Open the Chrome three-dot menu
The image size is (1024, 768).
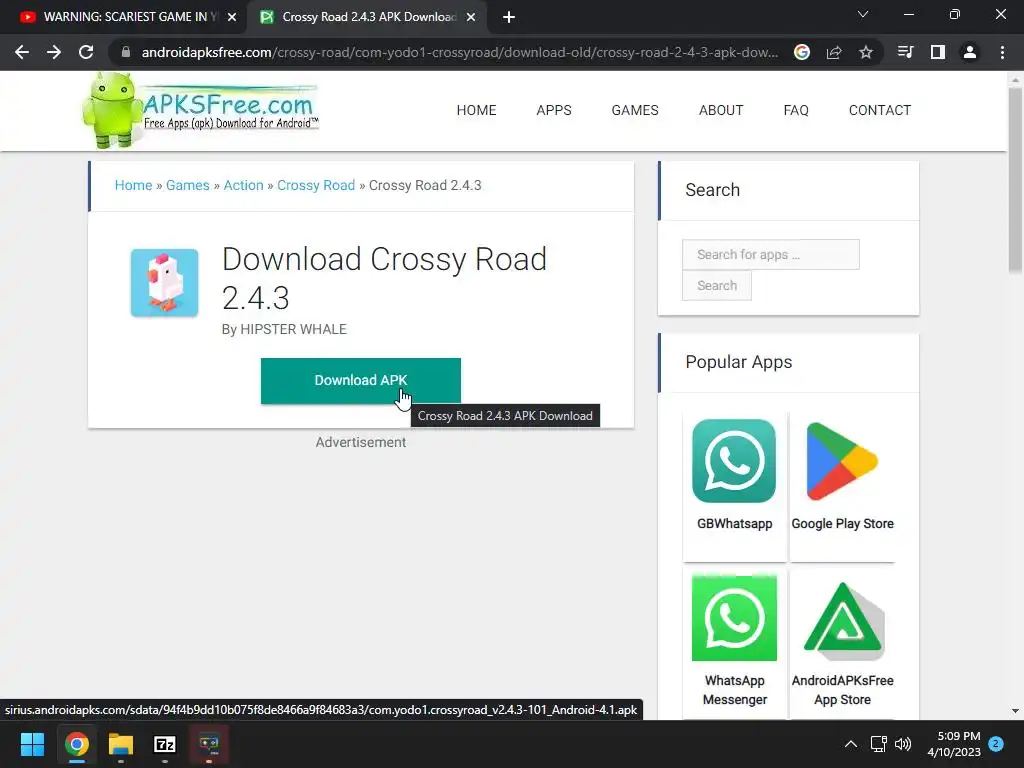[x=1002, y=52]
